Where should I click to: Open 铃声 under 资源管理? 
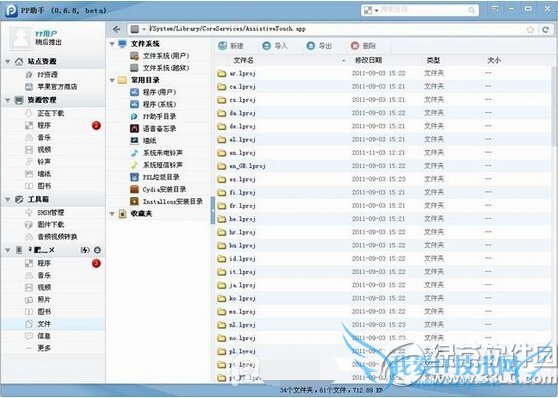pos(38,162)
